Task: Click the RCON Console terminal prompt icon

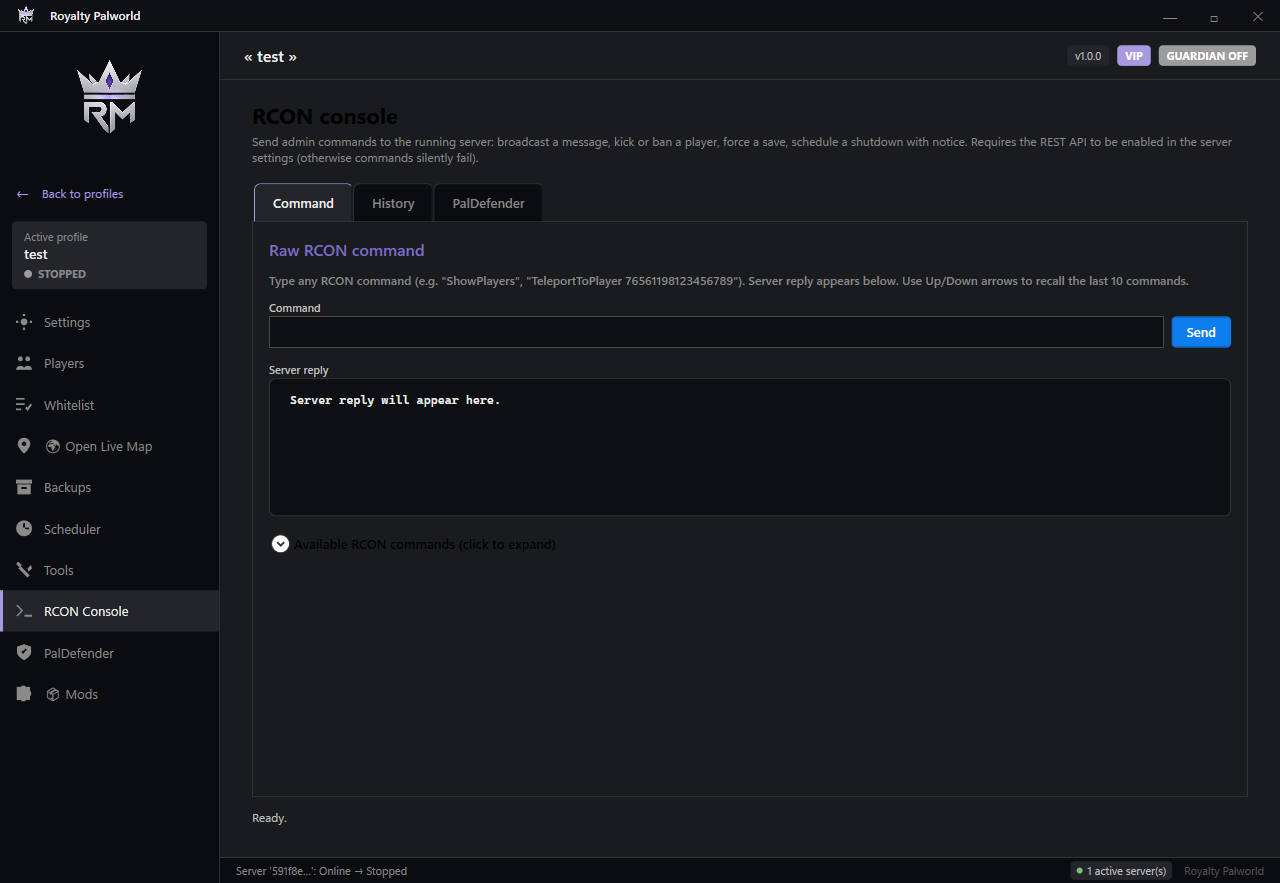Action: [x=24, y=611]
